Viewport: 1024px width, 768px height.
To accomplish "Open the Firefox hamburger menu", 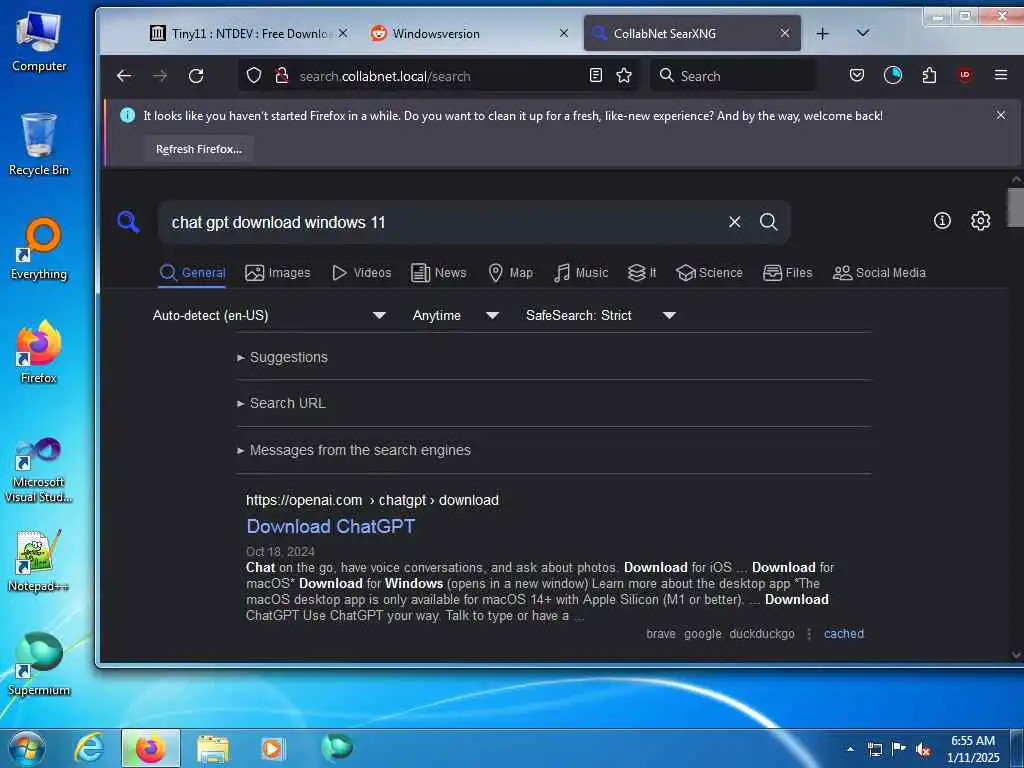I will [1000, 75].
